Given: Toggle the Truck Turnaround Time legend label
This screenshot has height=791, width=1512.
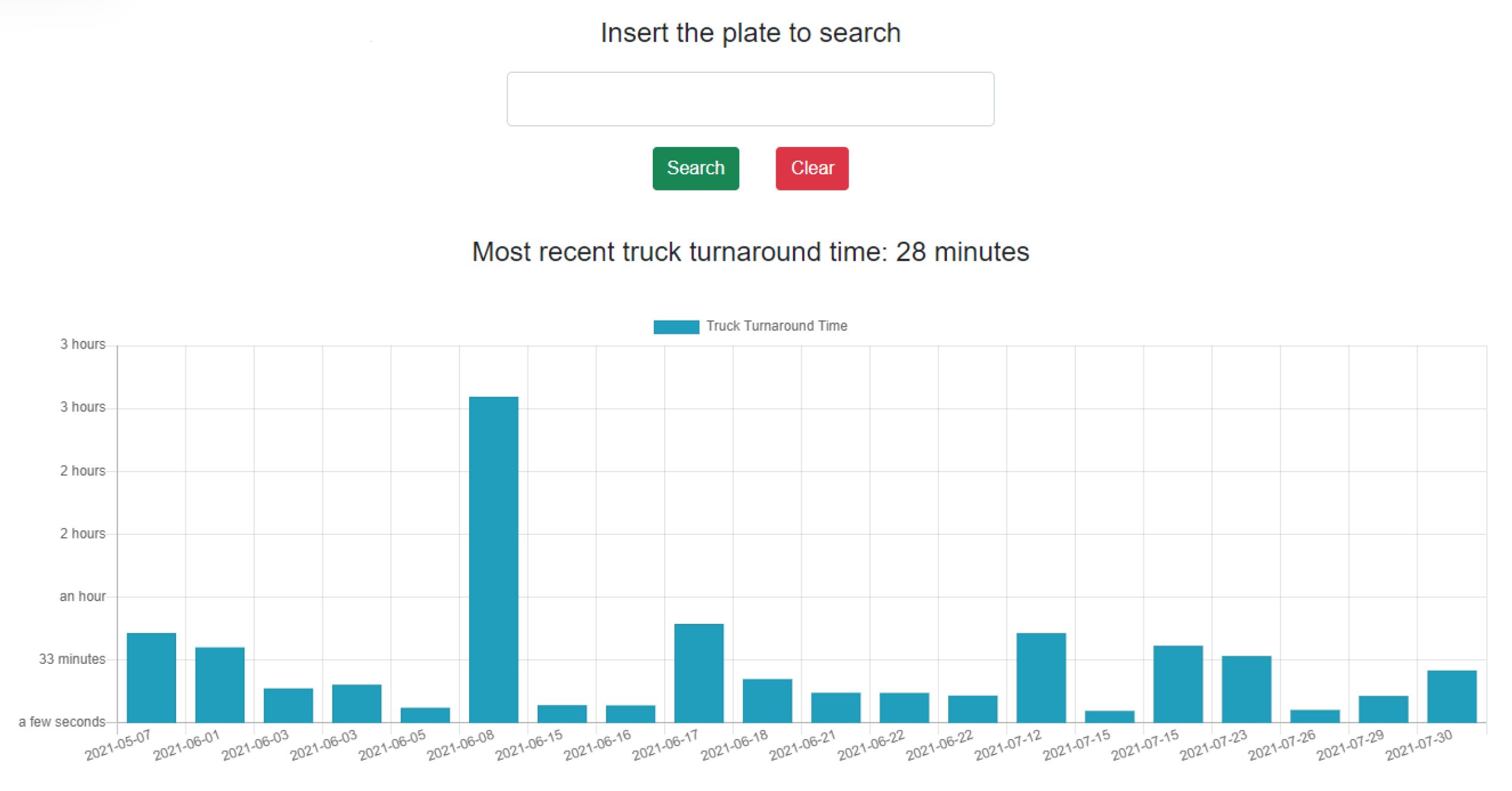Looking at the screenshot, I should coord(776,326).
